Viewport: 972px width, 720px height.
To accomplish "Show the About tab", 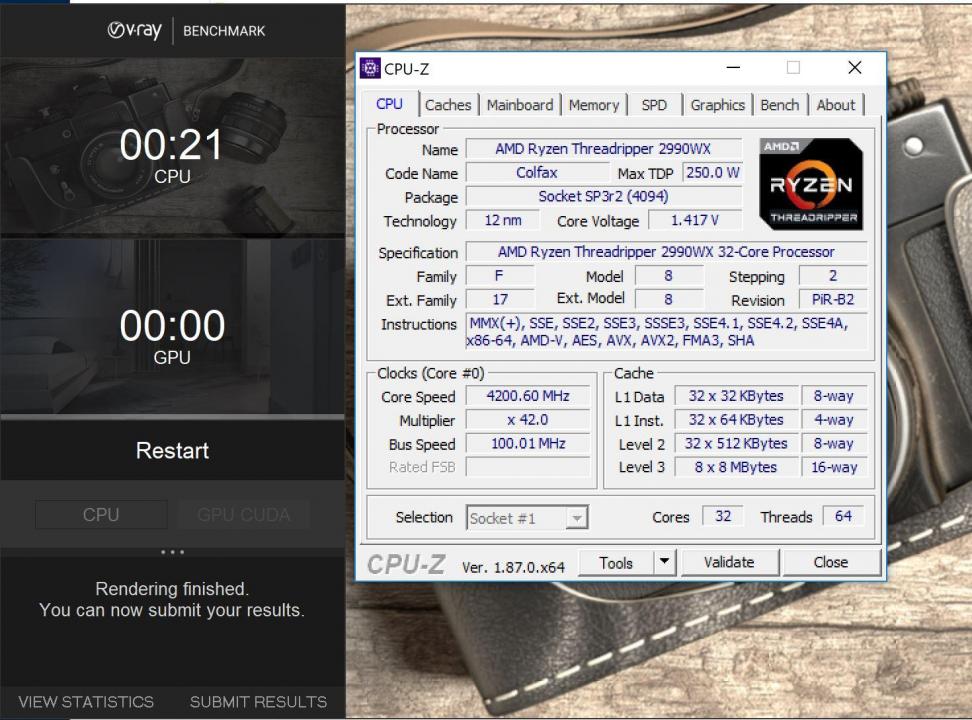I will (835, 105).
